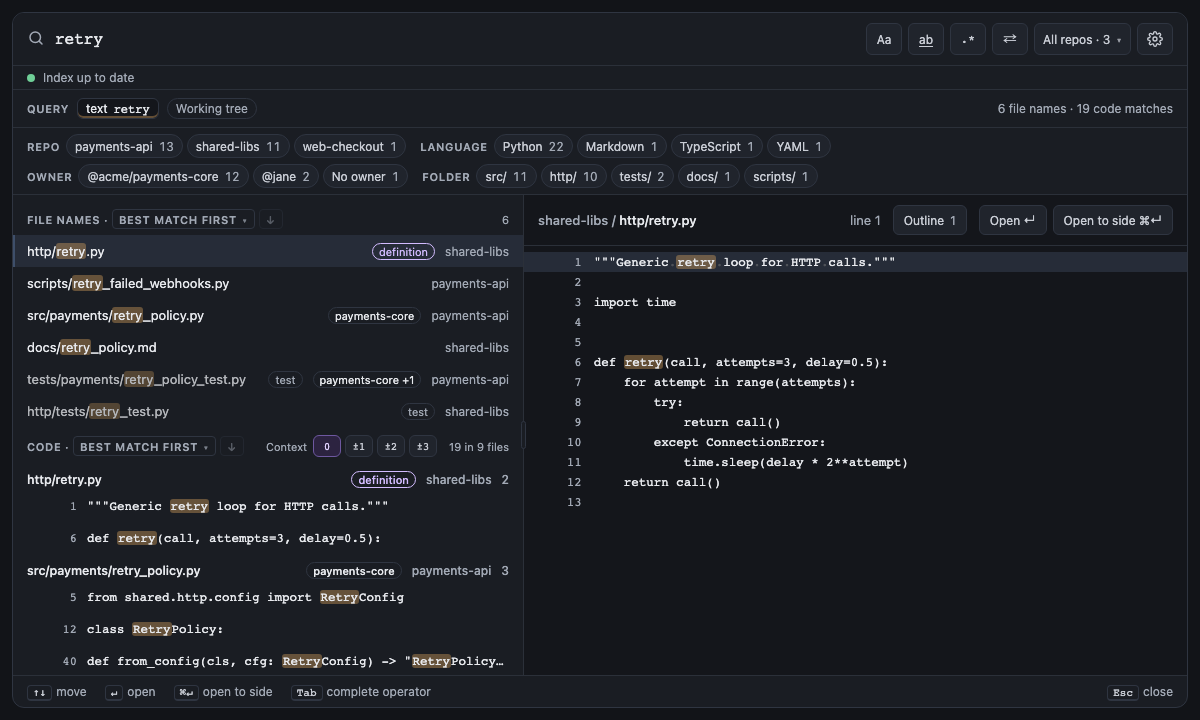Toggle case-sensitive matching (Aa)
The image size is (1200, 720).
[884, 39]
